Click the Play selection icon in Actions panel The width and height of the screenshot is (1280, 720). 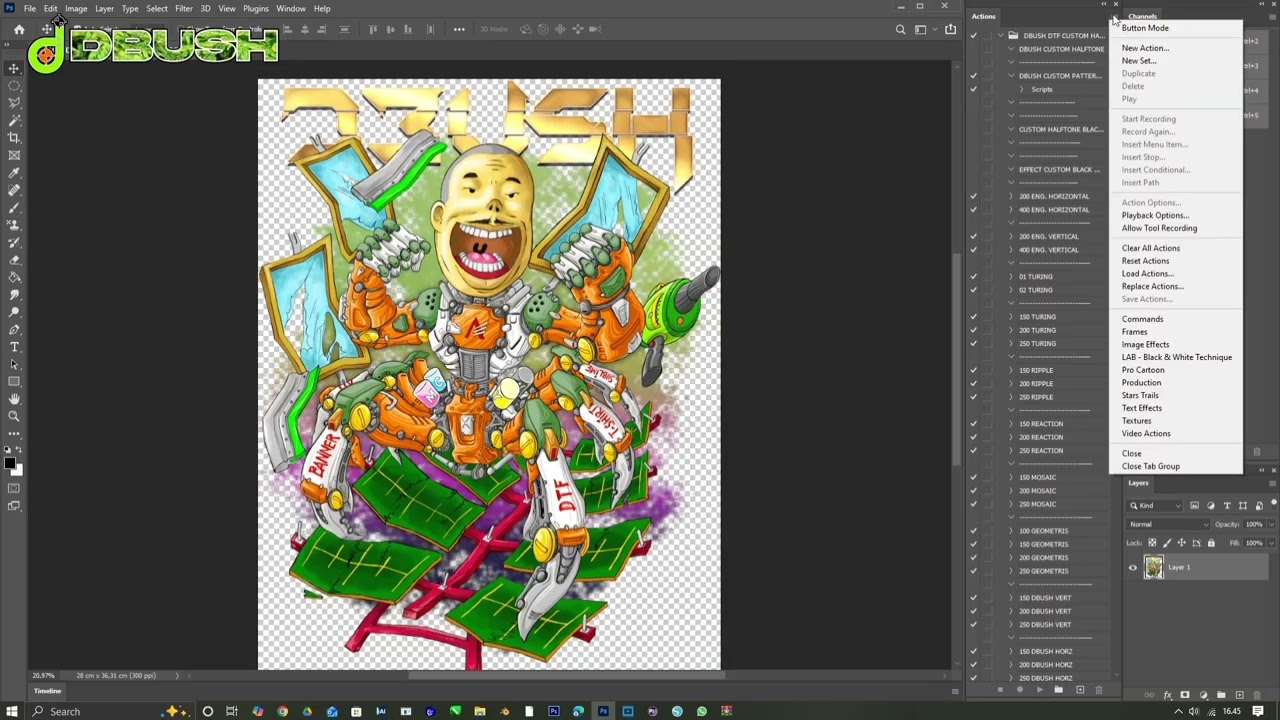1039,690
